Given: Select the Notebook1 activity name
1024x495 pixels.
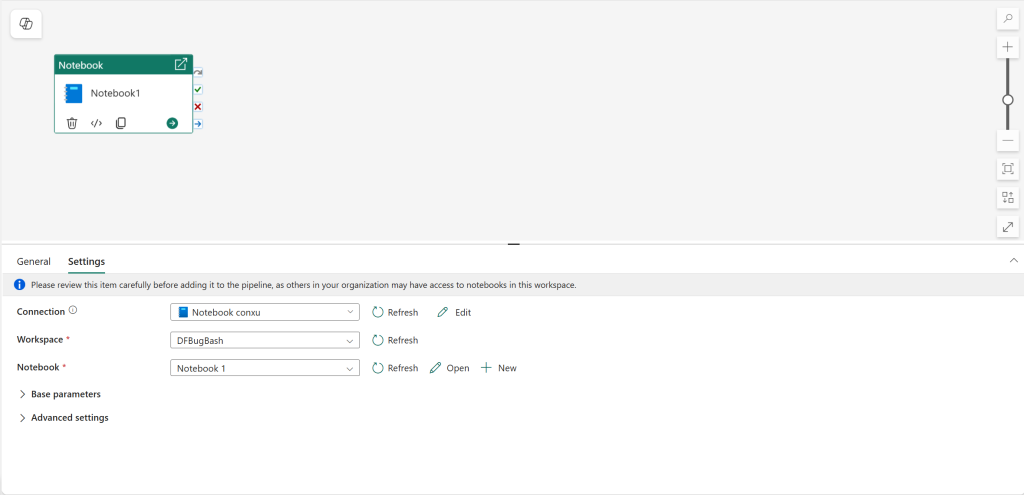Looking at the screenshot, I should coord(116,93).
